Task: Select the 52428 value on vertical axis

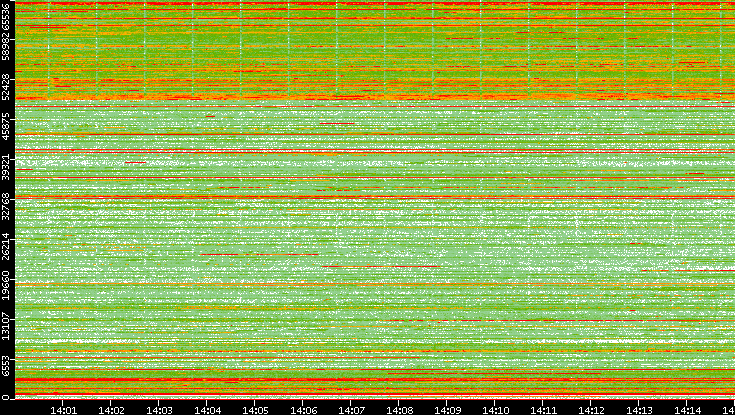Action: tap(6, 86)
